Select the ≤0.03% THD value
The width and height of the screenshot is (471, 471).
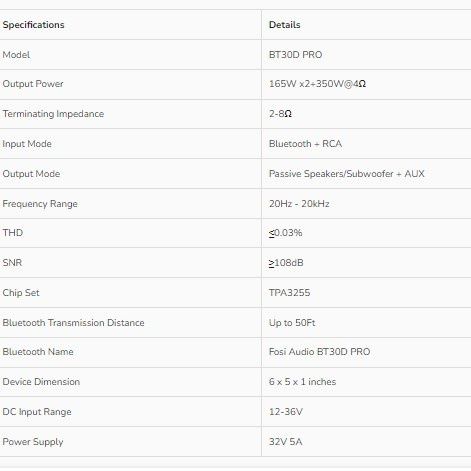pos(285,233)
